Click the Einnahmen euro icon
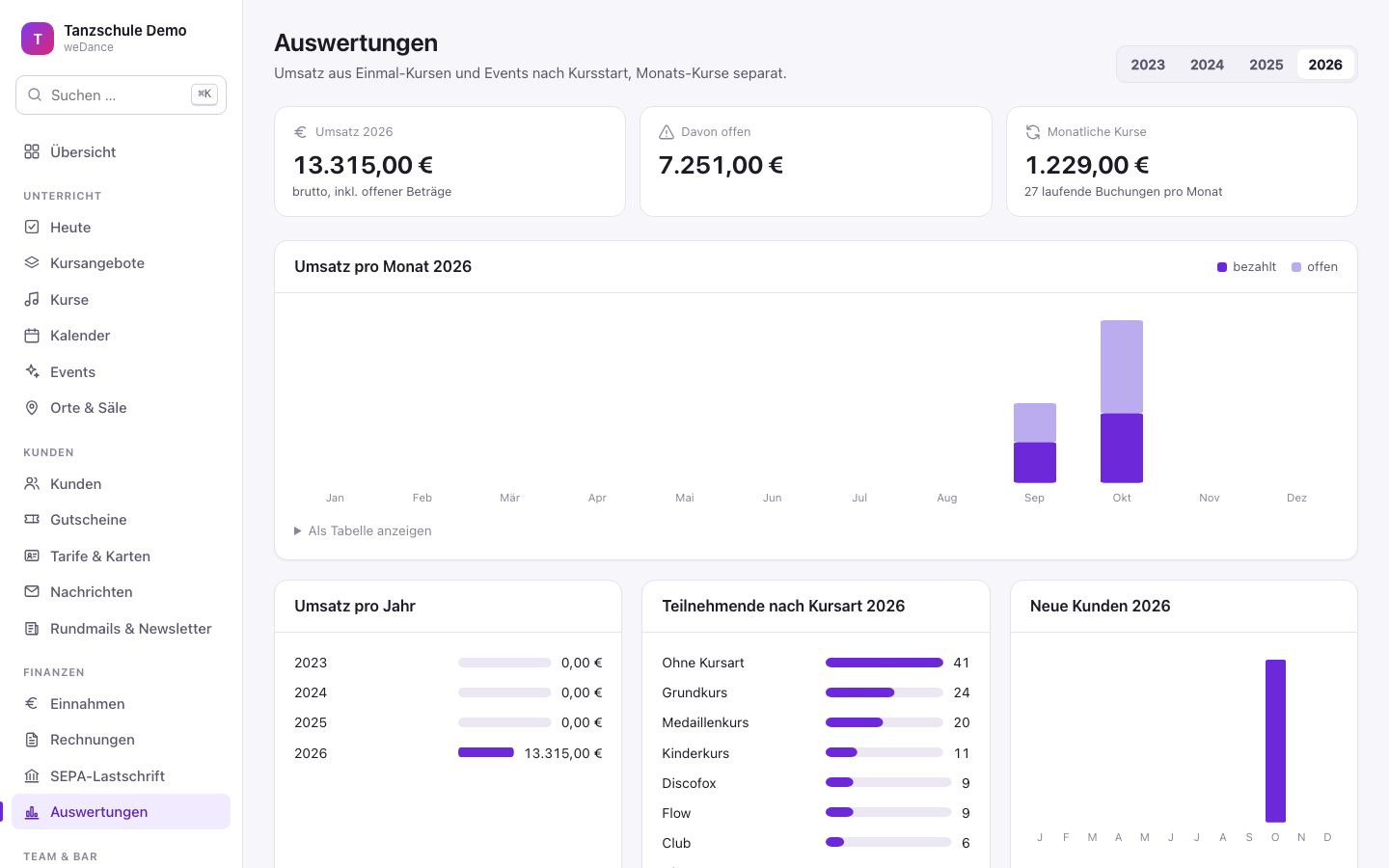This screenshot has width=1389, height=868. [32, 703]
